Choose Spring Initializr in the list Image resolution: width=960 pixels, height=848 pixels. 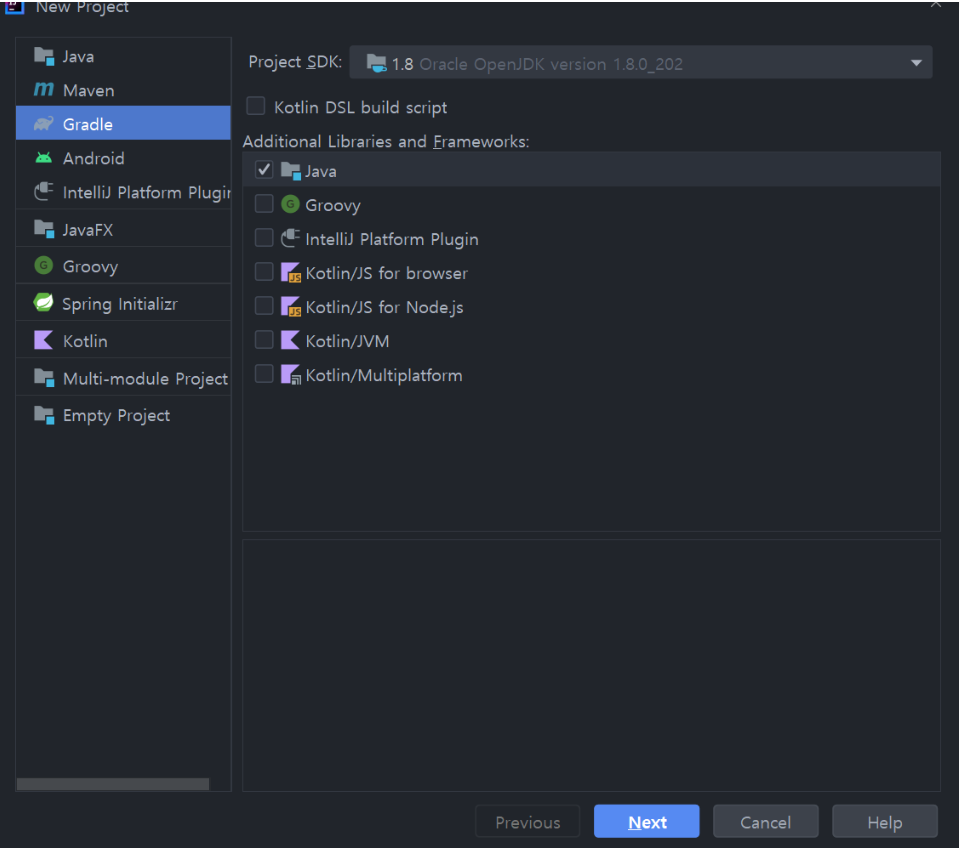124,304
